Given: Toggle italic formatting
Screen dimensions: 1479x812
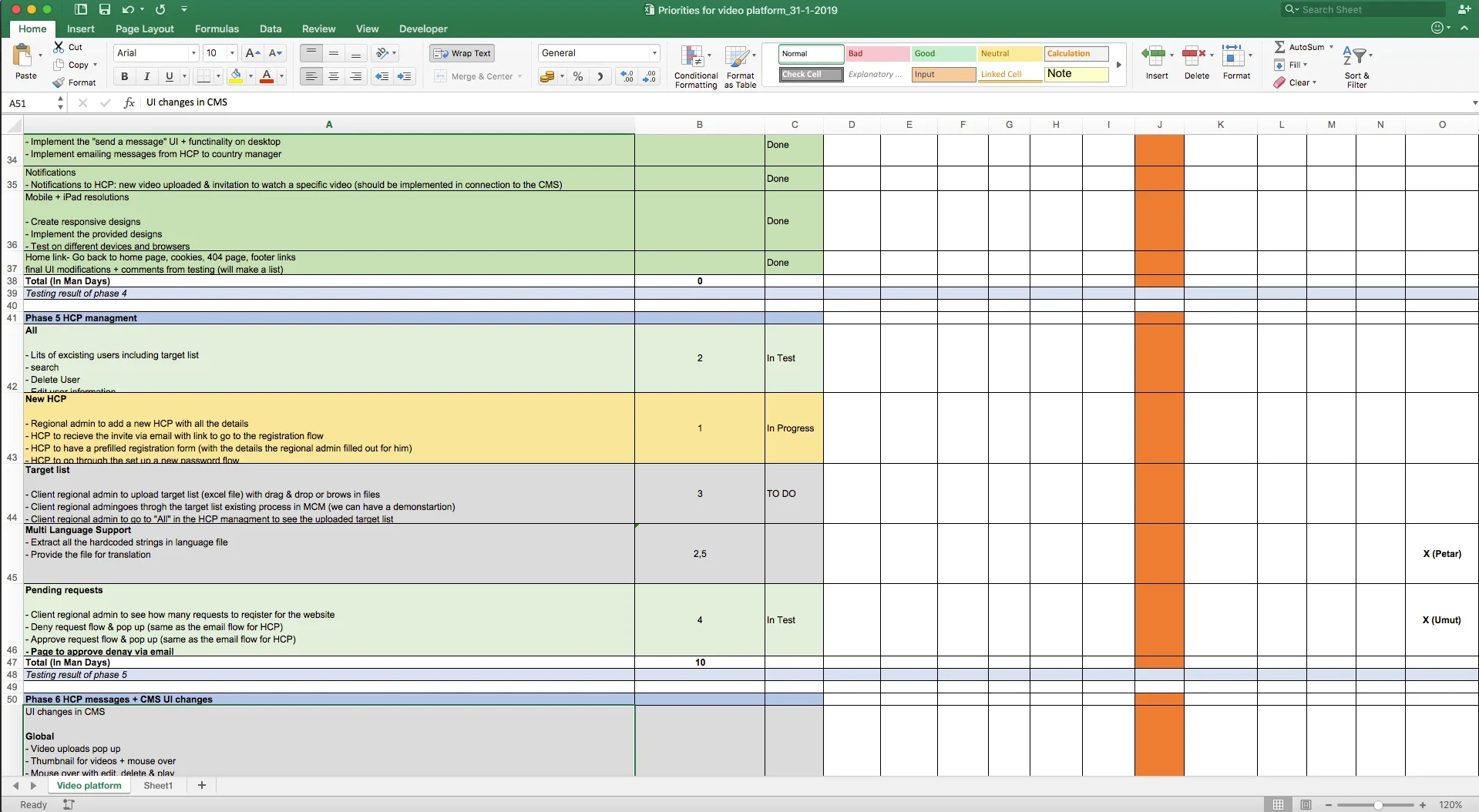Looking at the screenshot, I should (146, 76).
